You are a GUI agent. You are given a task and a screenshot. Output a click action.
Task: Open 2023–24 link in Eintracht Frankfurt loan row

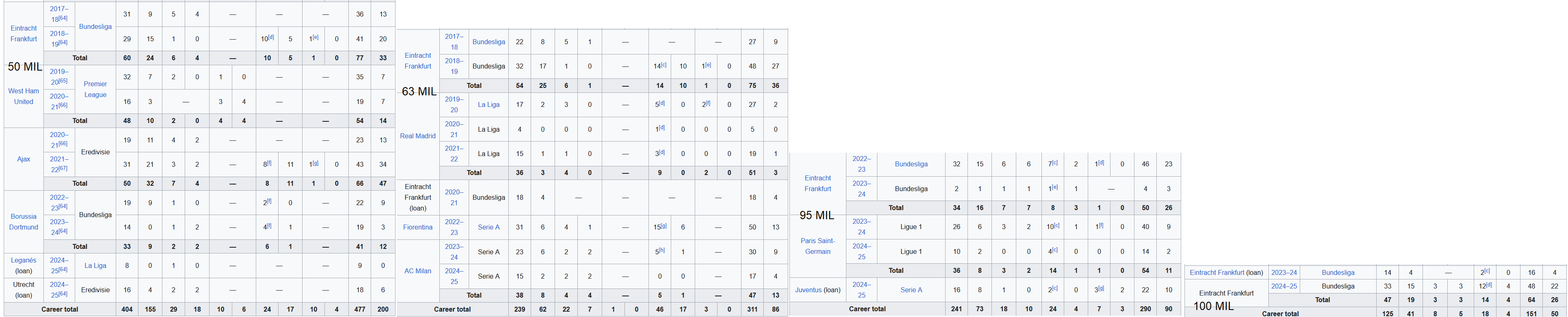pos(1284,272)
